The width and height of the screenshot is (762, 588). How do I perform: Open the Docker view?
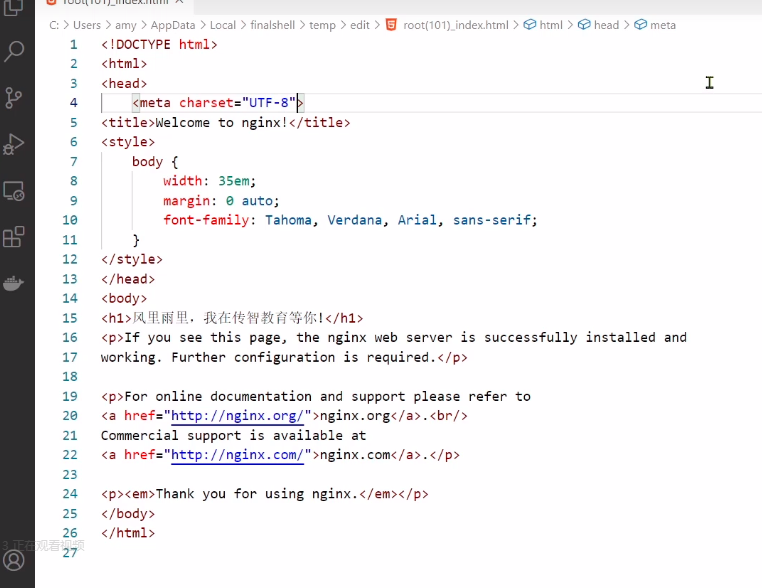[x=14, y=283]
